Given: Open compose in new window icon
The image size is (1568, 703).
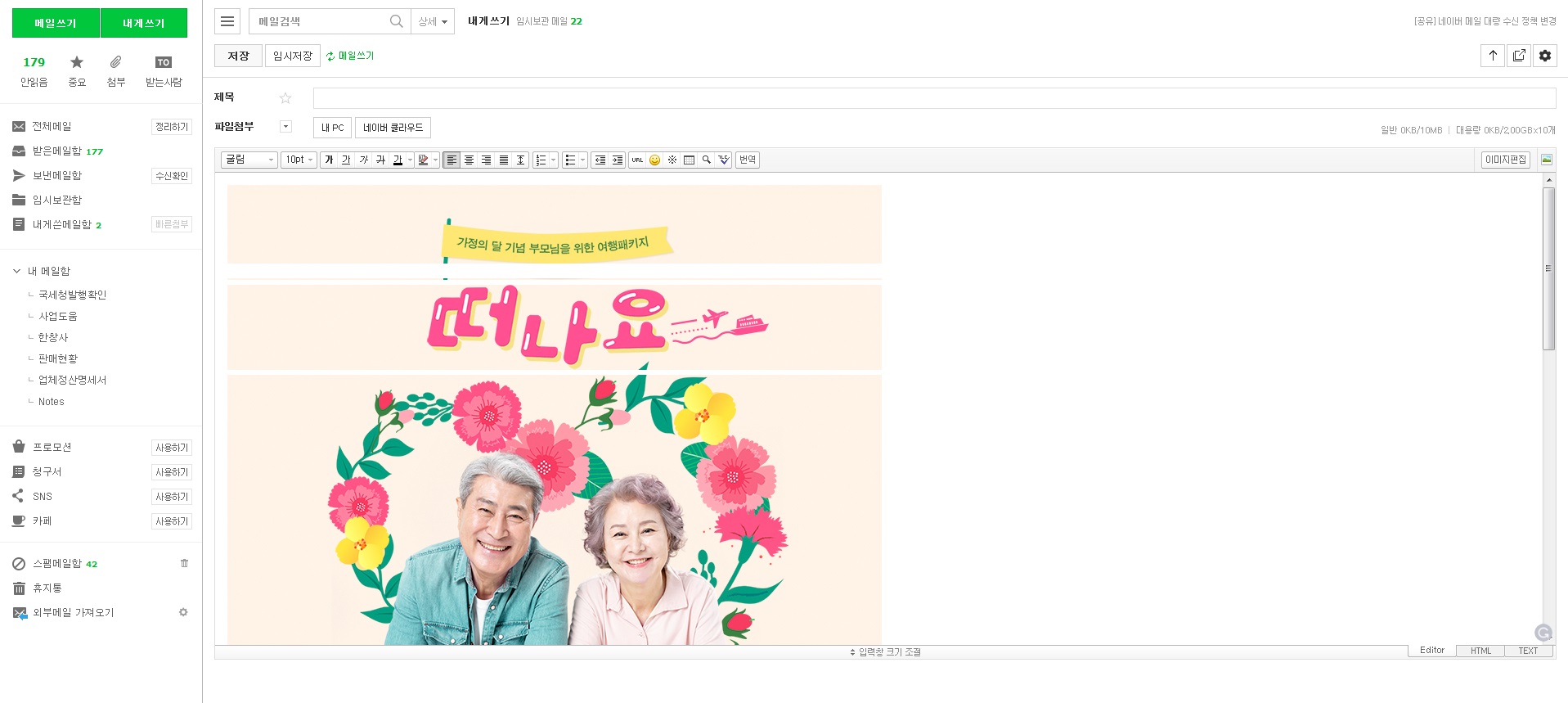Looking at the screenshot, I should pos(1519,56).
